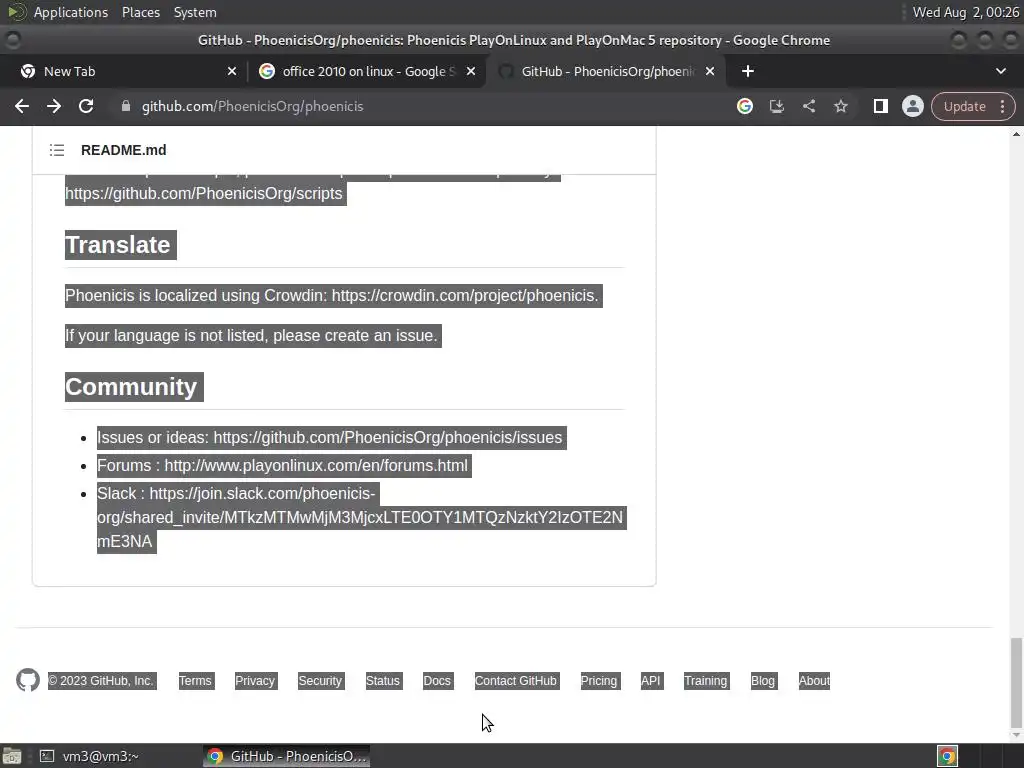Open the Applications menu
The height and width of the screenshot is (768, 1024).
[71, 12]
